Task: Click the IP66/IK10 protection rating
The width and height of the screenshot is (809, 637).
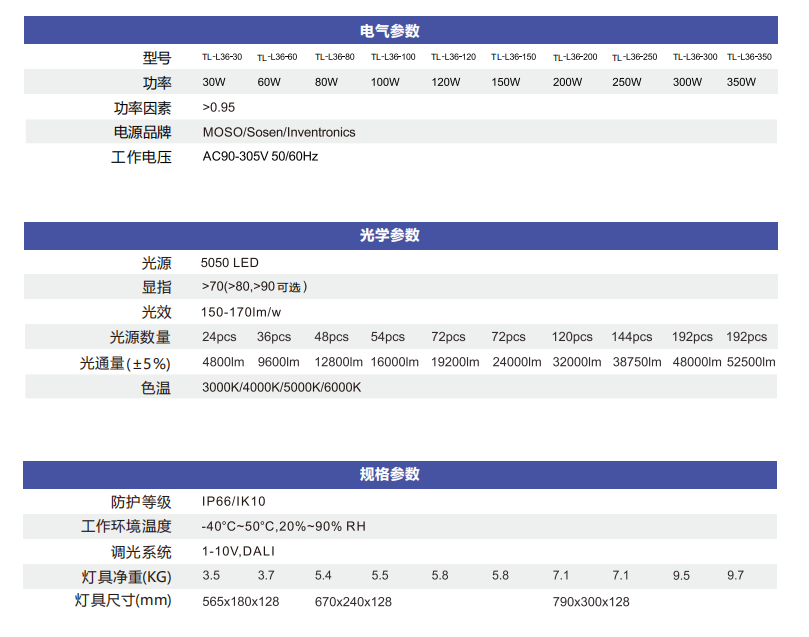Action: [x=234, y=501]
